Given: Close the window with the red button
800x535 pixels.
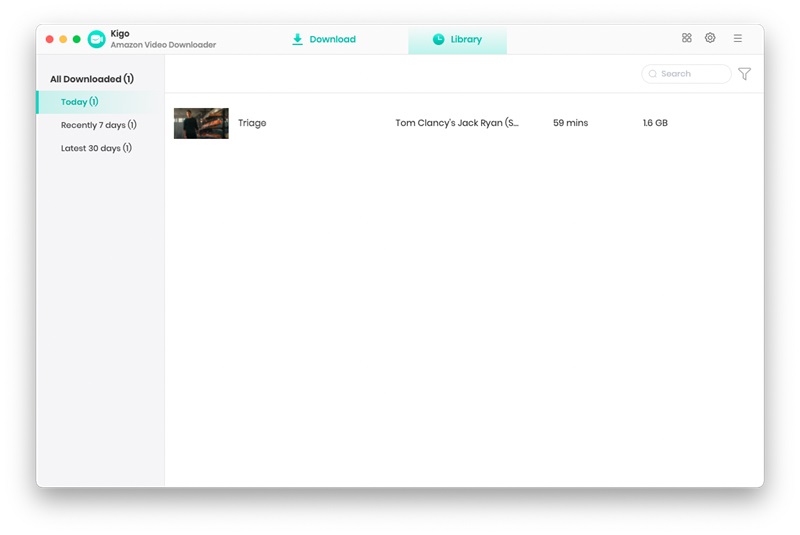Looking at the screenshot, I should (49, 39).
